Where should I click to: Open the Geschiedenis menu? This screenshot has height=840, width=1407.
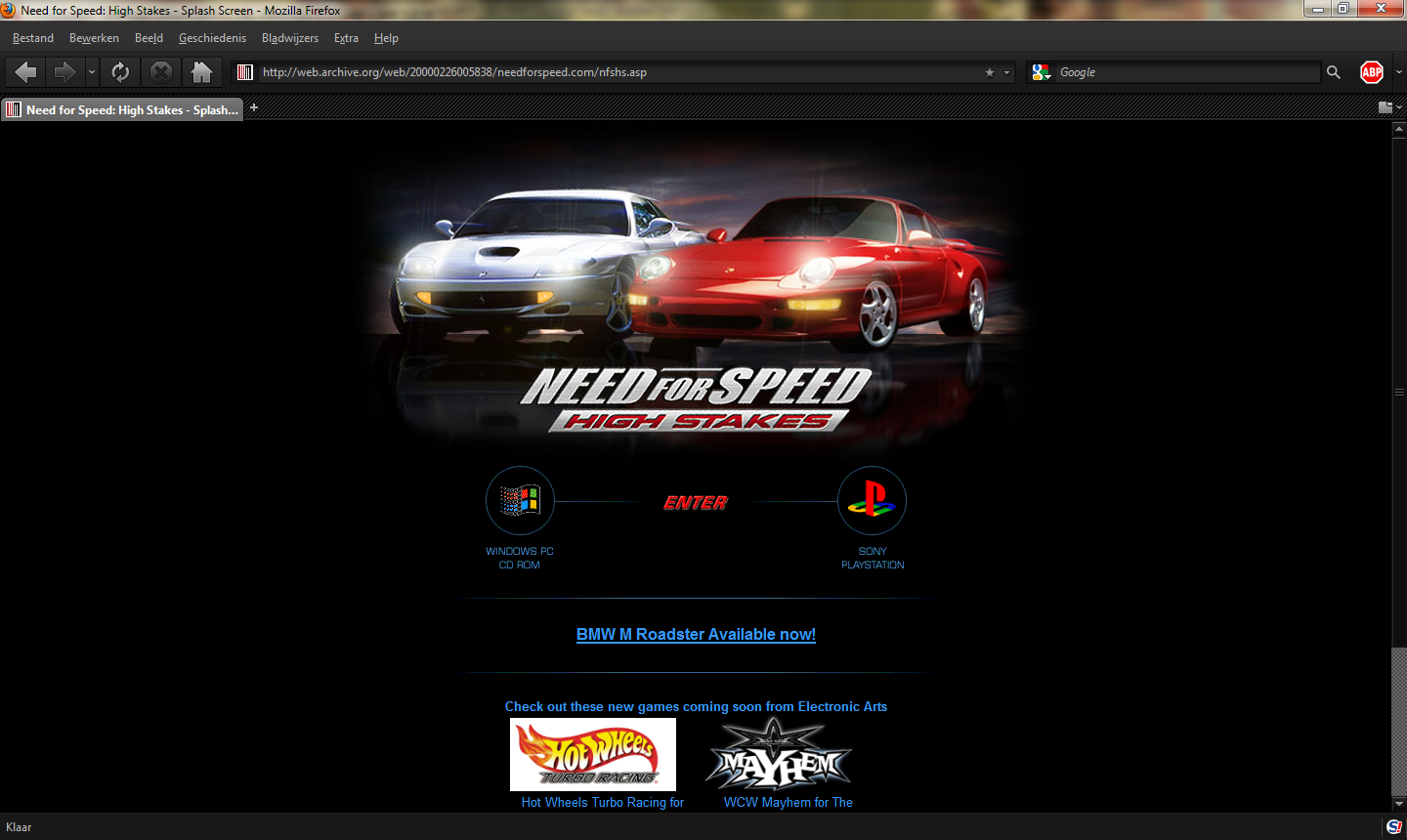tap(212, 38)
